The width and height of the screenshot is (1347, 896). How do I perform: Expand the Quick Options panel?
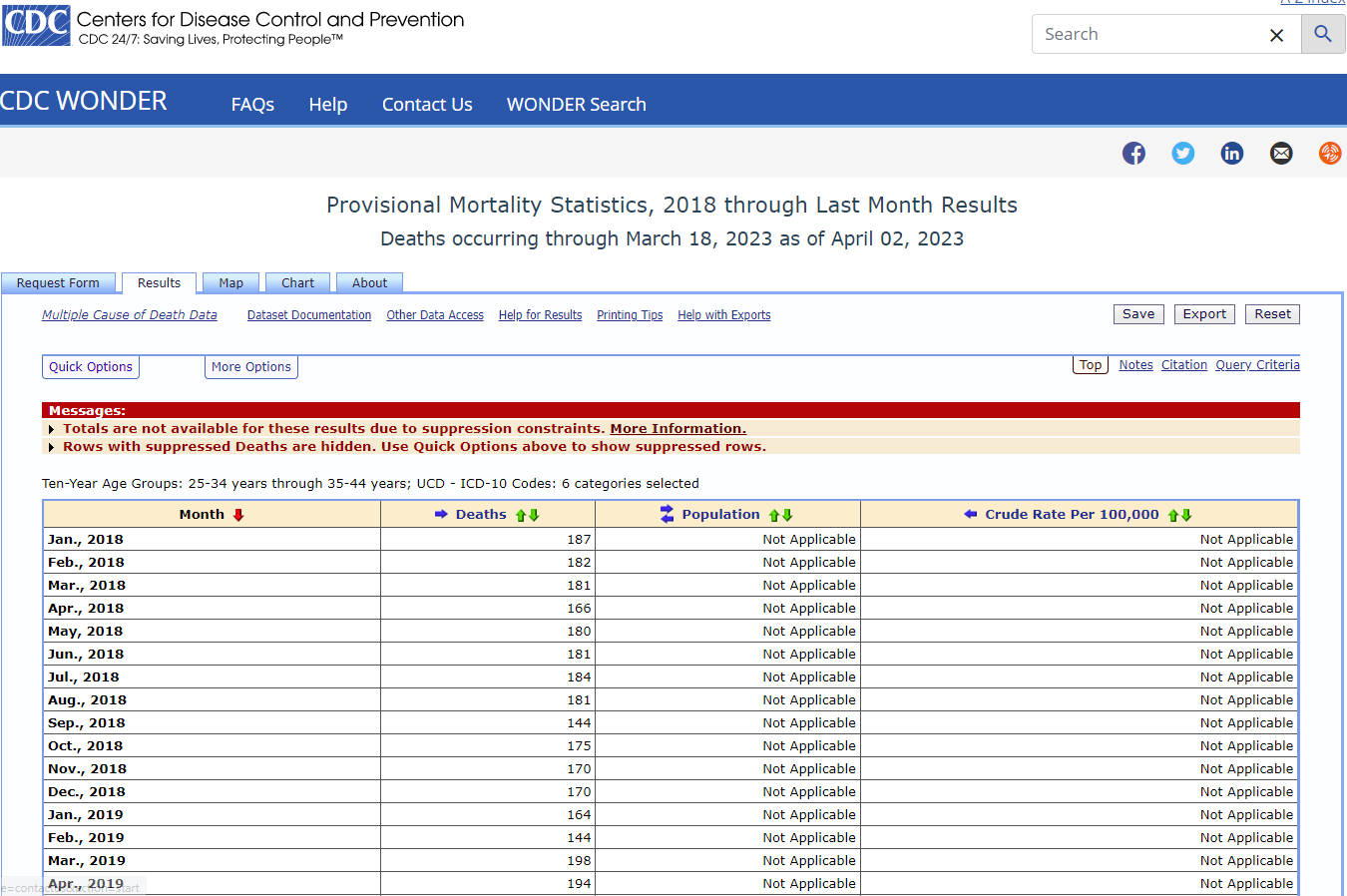pyautogui.click(x=91, y=367)
